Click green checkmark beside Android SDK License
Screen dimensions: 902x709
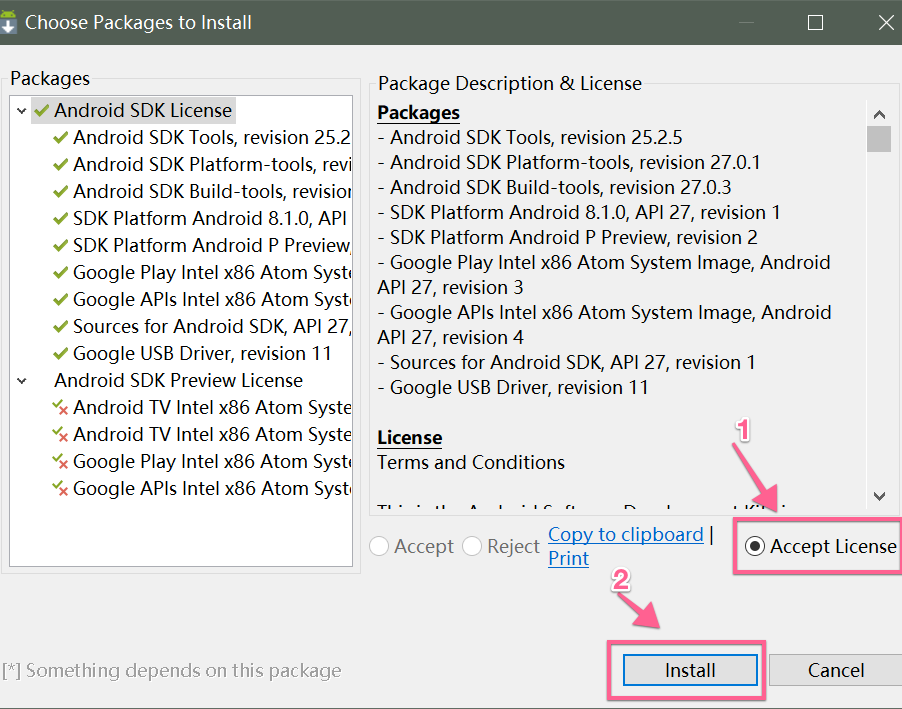point(41,110)
